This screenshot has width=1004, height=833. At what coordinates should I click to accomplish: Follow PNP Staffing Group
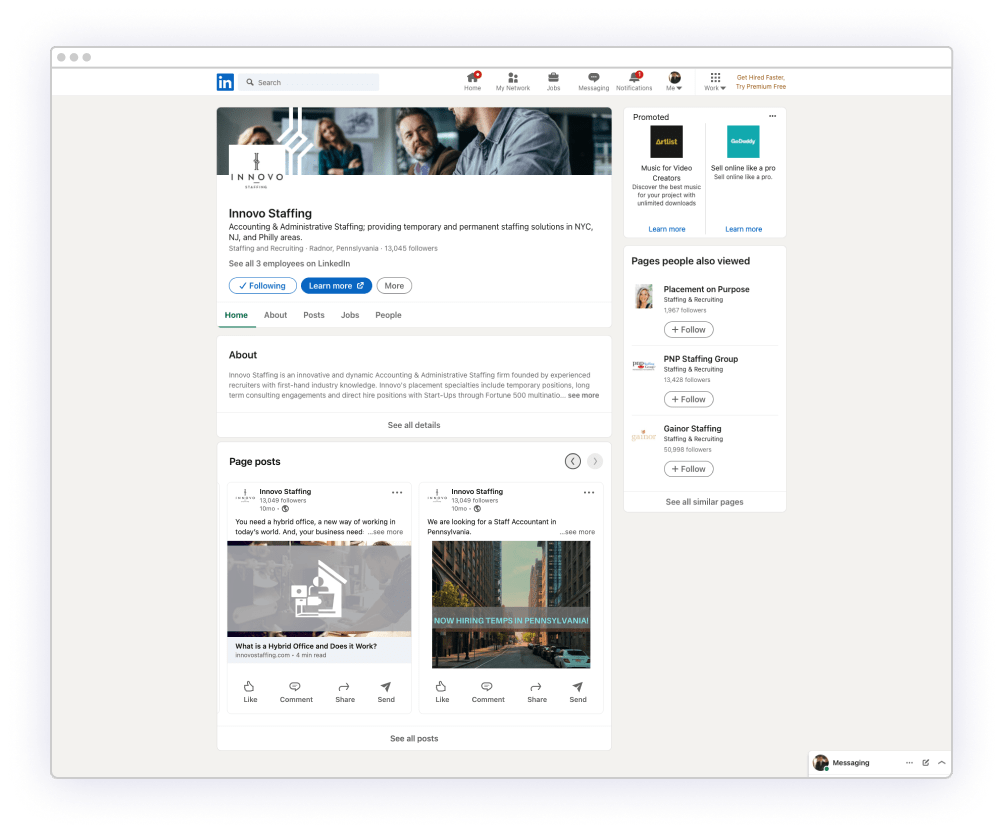[x=688, y=399]
